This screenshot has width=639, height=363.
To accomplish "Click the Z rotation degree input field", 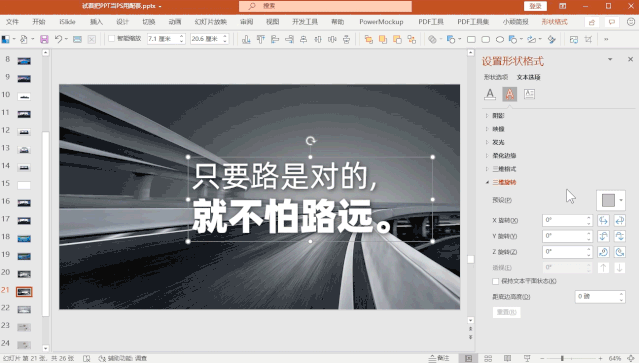I will click(x=564, y=252).
